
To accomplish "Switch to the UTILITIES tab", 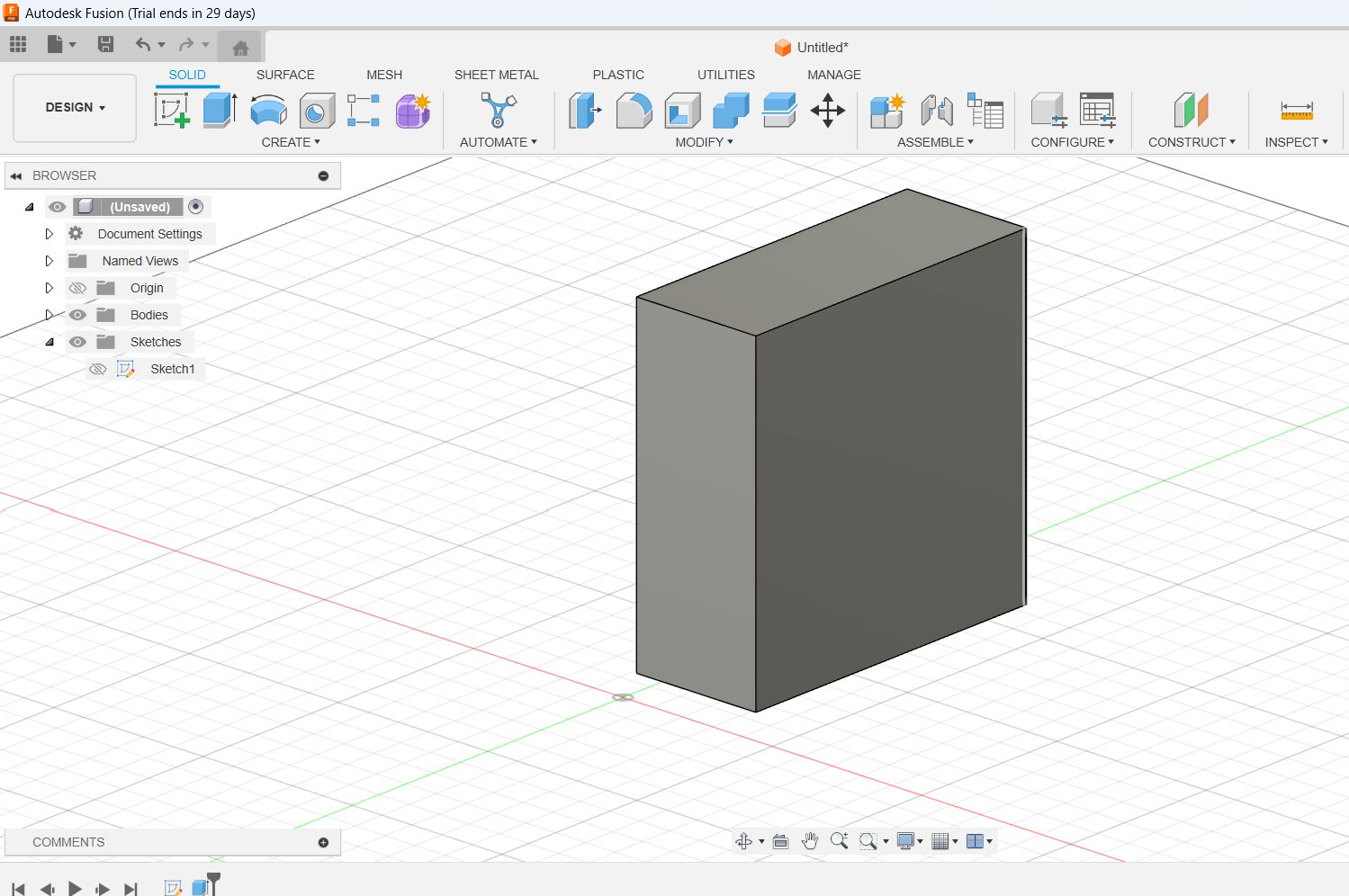I will coord(726,75).
